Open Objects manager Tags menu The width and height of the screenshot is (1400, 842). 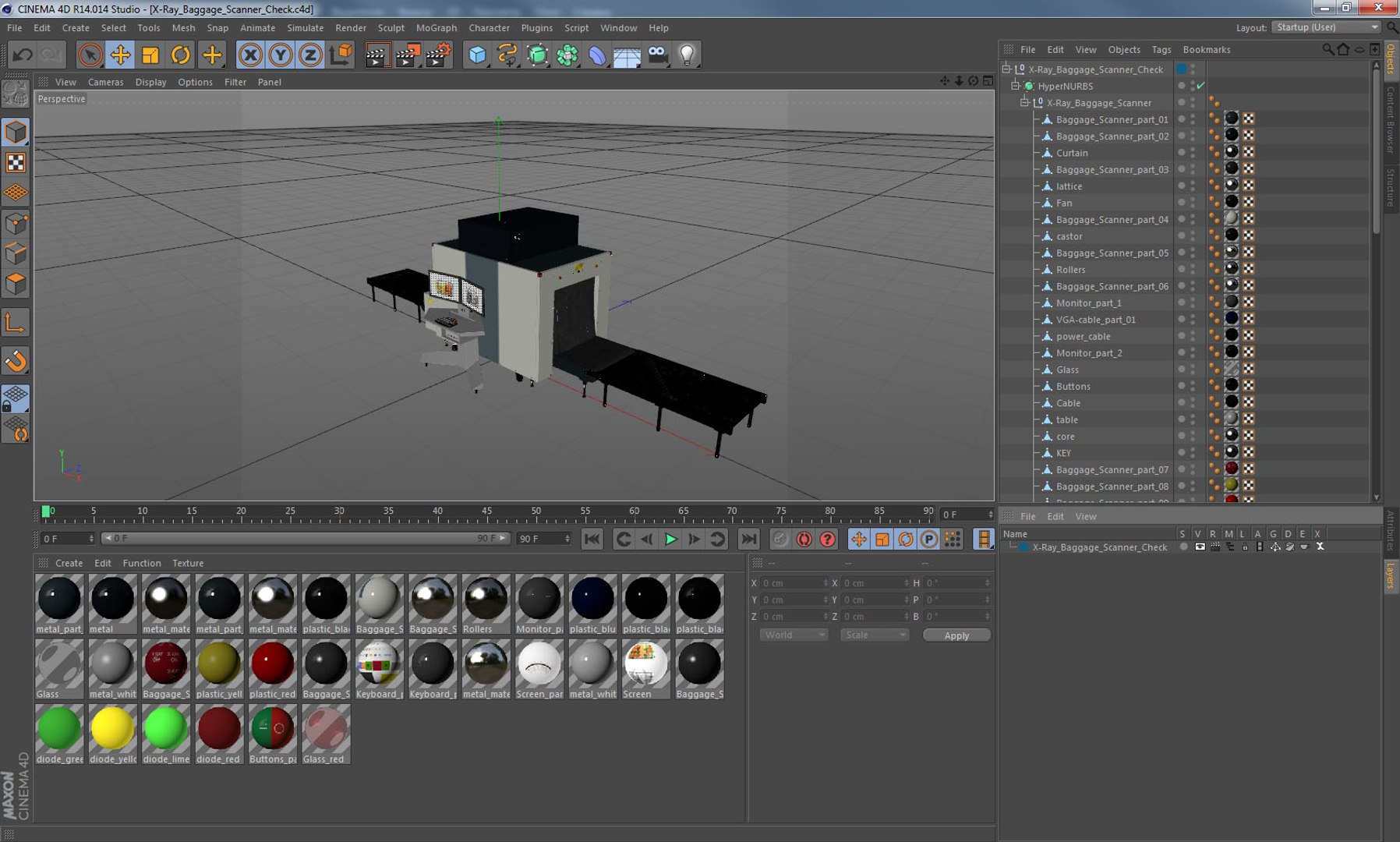pos(1161,49)
